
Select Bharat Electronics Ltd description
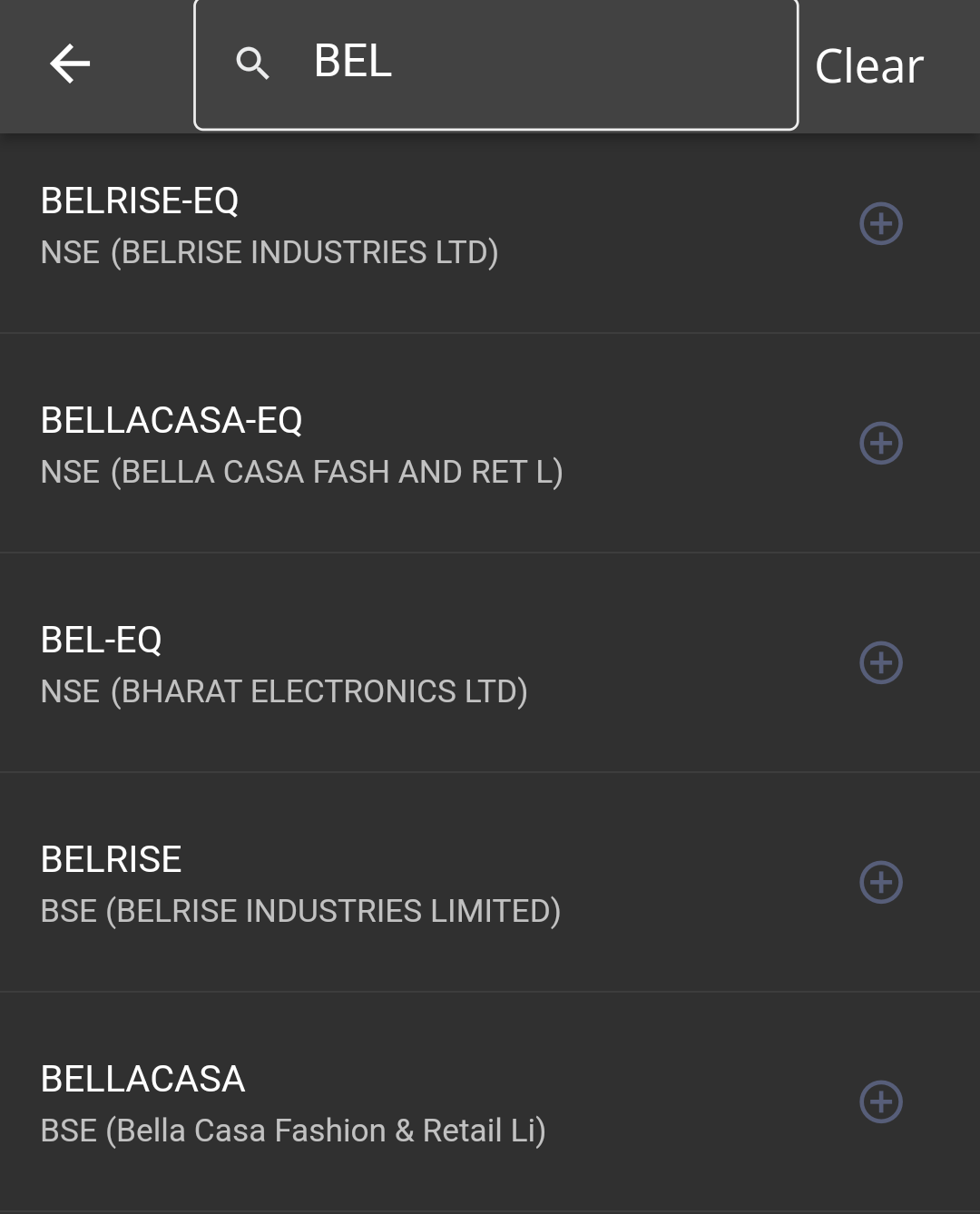284,691
